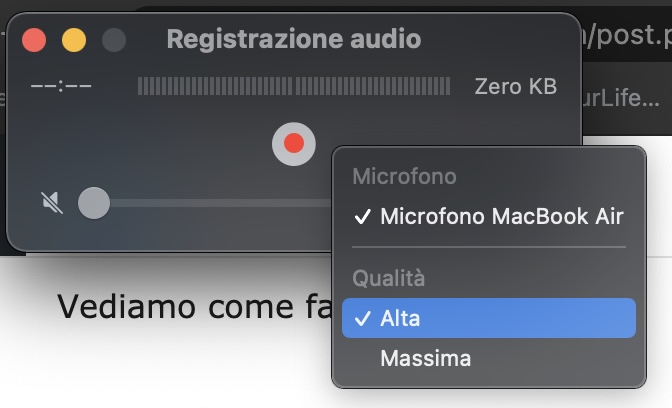
Task: Click the elapsed time display
Action: click(61, 87)
